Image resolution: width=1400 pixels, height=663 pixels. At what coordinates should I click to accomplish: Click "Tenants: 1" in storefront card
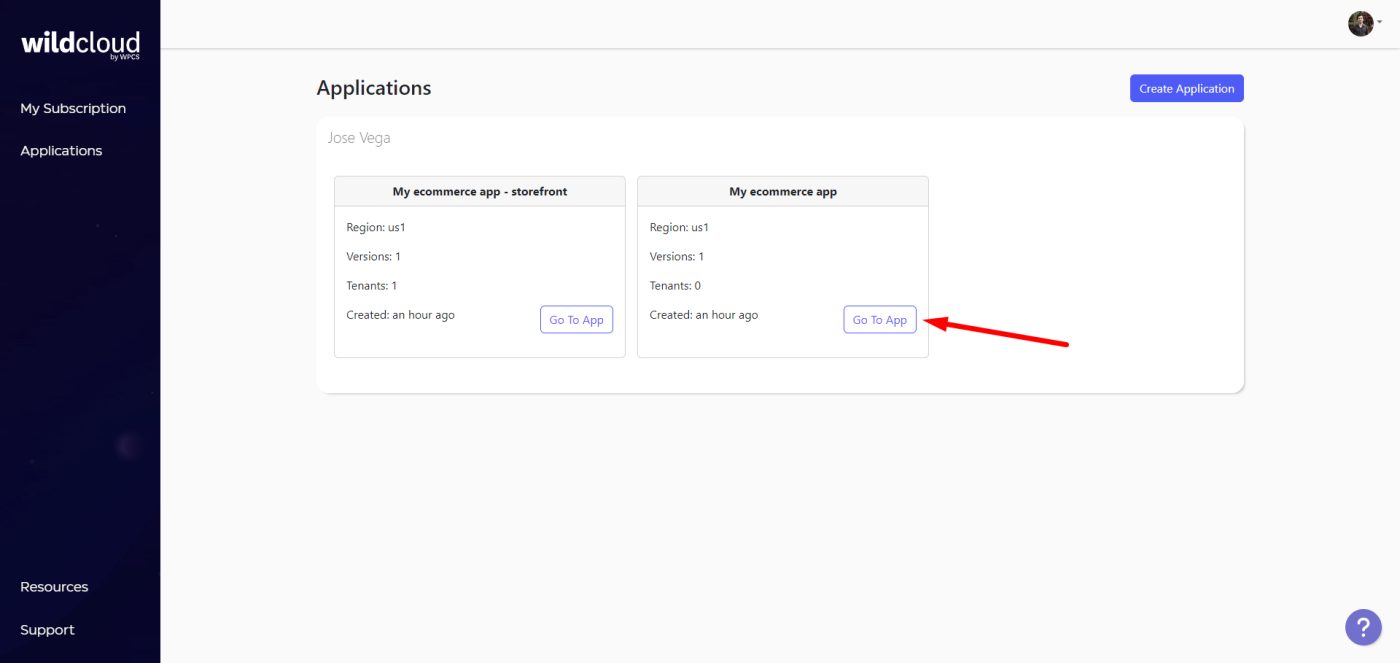[372, 286]
